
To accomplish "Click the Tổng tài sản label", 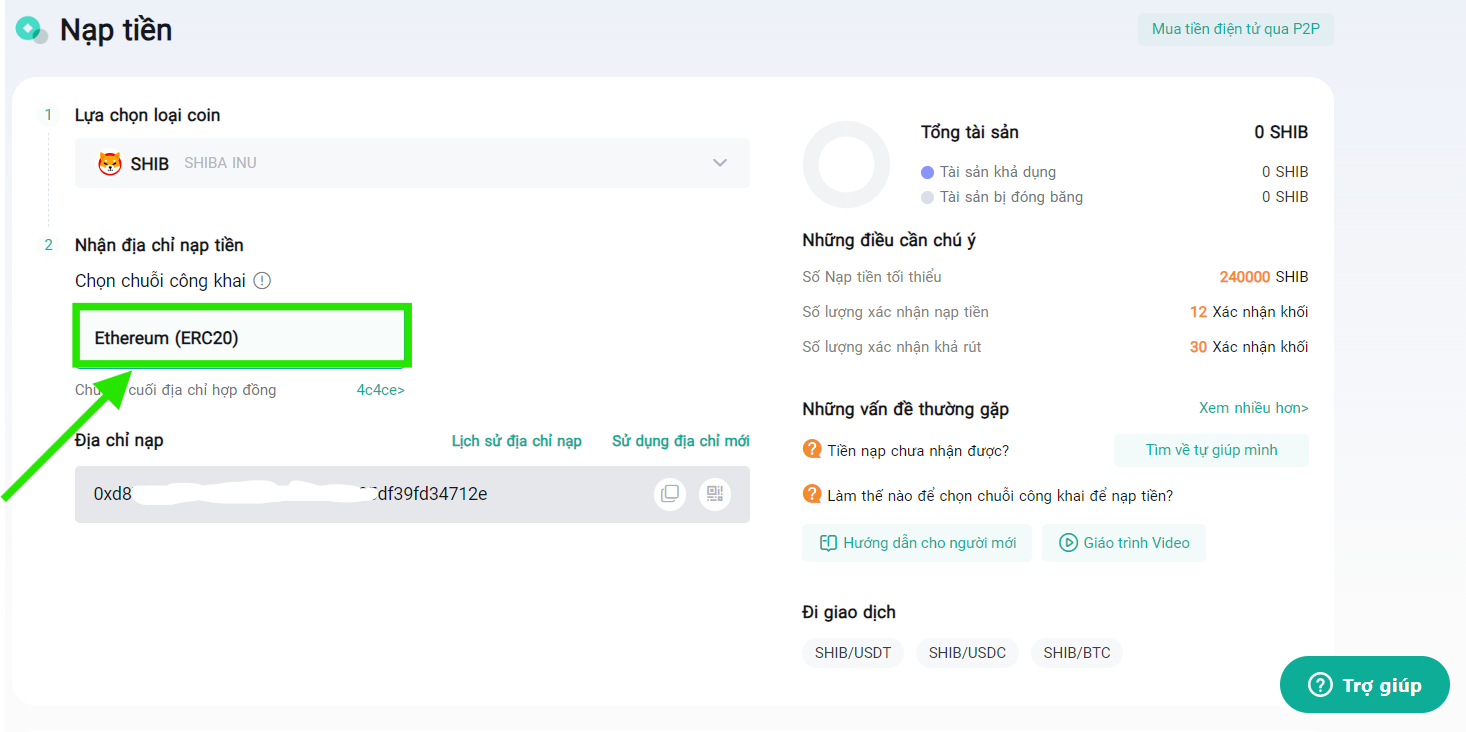I will [x=970, y=132].
